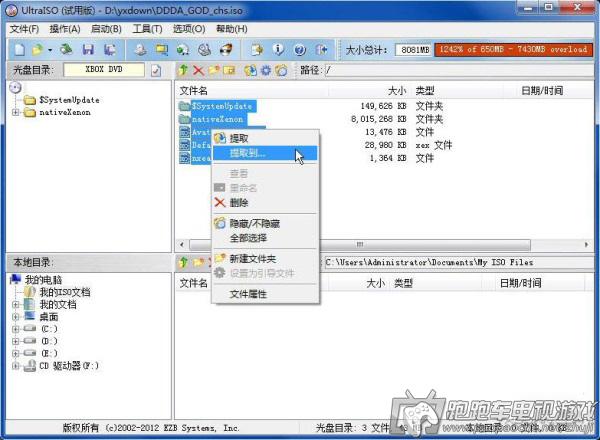The image size is (600, 440).
Task: Click the Mount to virtual drive icon
Action: pos(205,50)
